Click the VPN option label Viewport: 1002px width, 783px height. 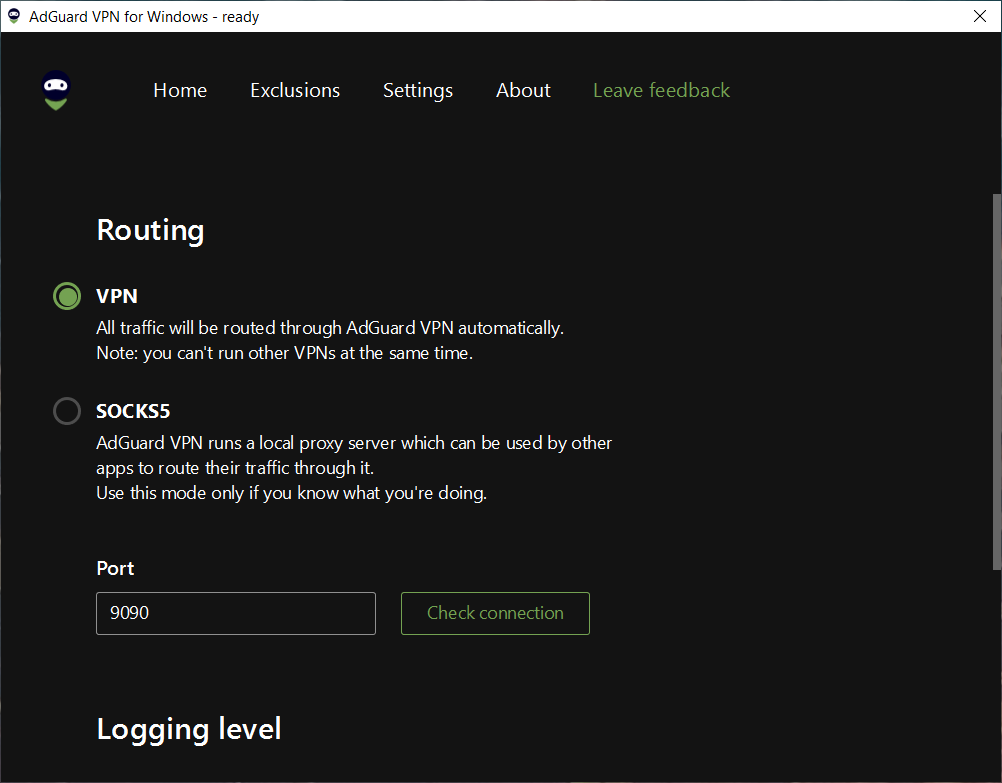[117, 296]
